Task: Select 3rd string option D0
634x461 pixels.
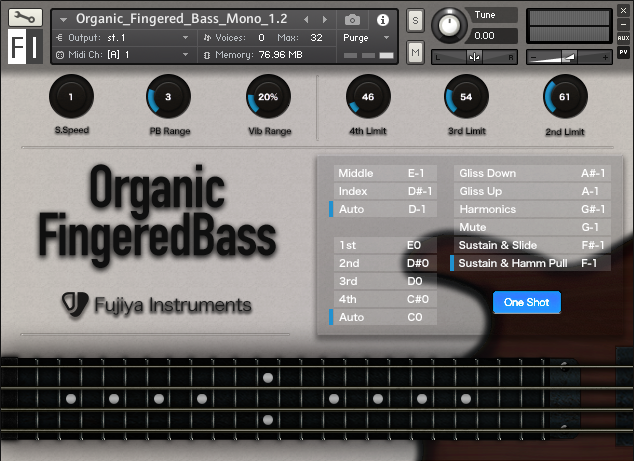Action: point(385,281)
